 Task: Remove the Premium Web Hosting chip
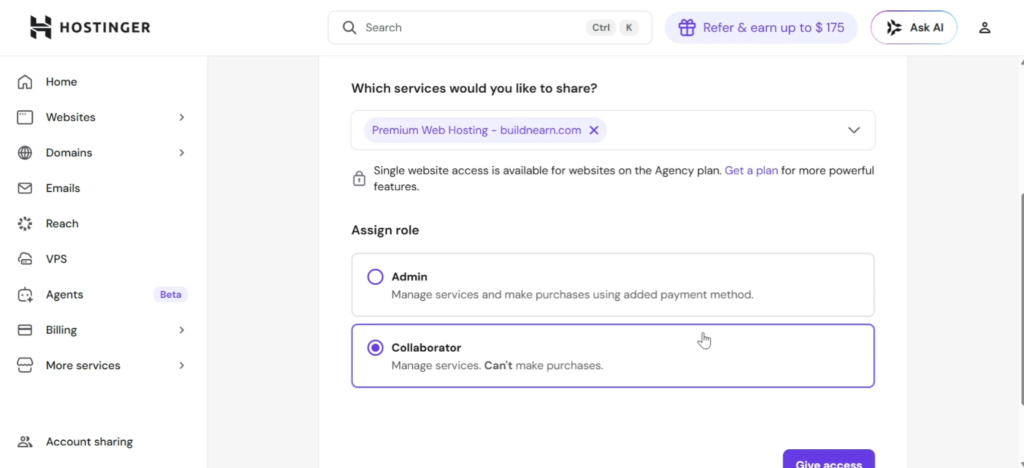[x=594, y=130]
